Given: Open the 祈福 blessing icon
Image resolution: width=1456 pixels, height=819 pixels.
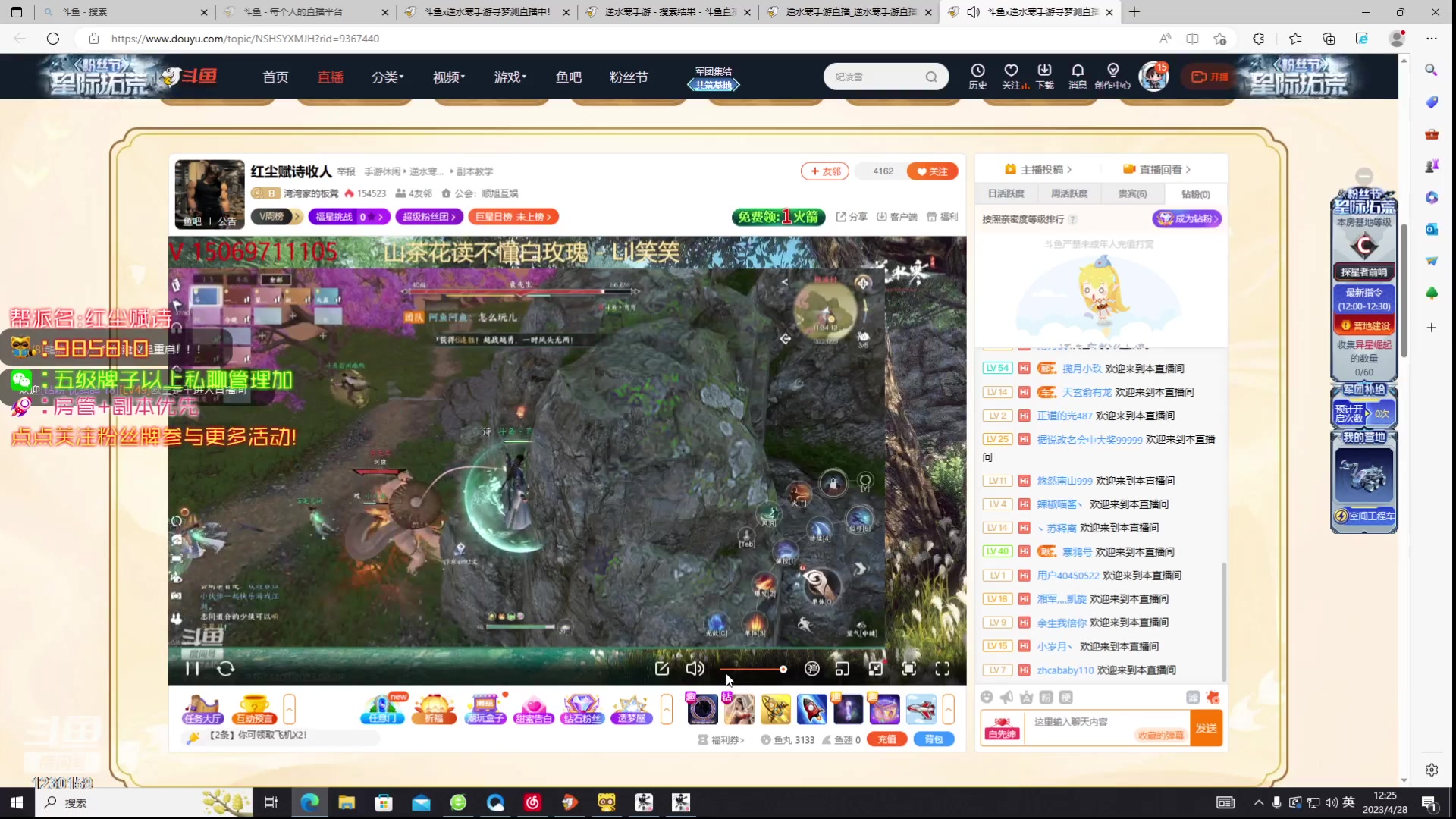Looking at the screenshot, I should tap(434, 710).
